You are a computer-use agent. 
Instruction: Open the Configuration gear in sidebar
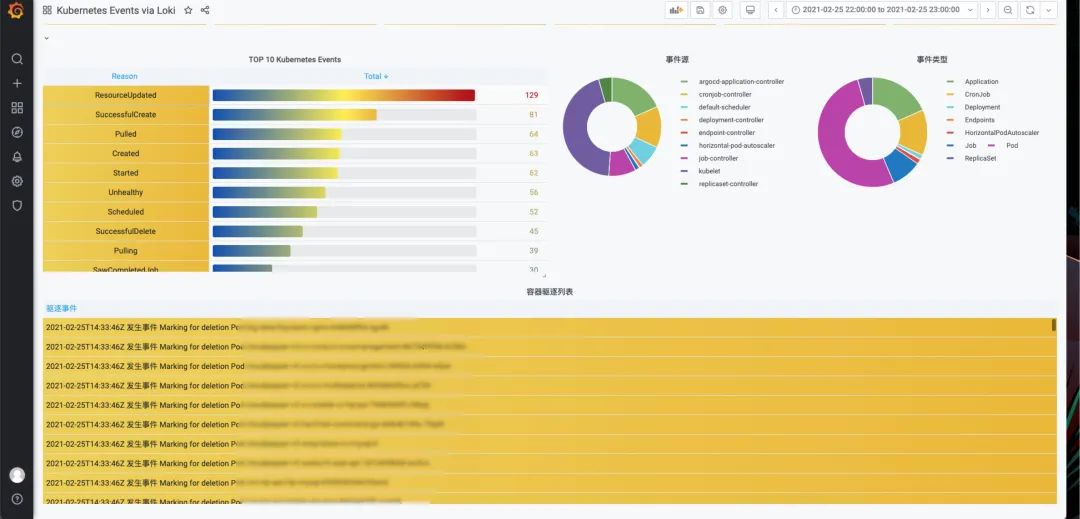(x=17, y=181)
